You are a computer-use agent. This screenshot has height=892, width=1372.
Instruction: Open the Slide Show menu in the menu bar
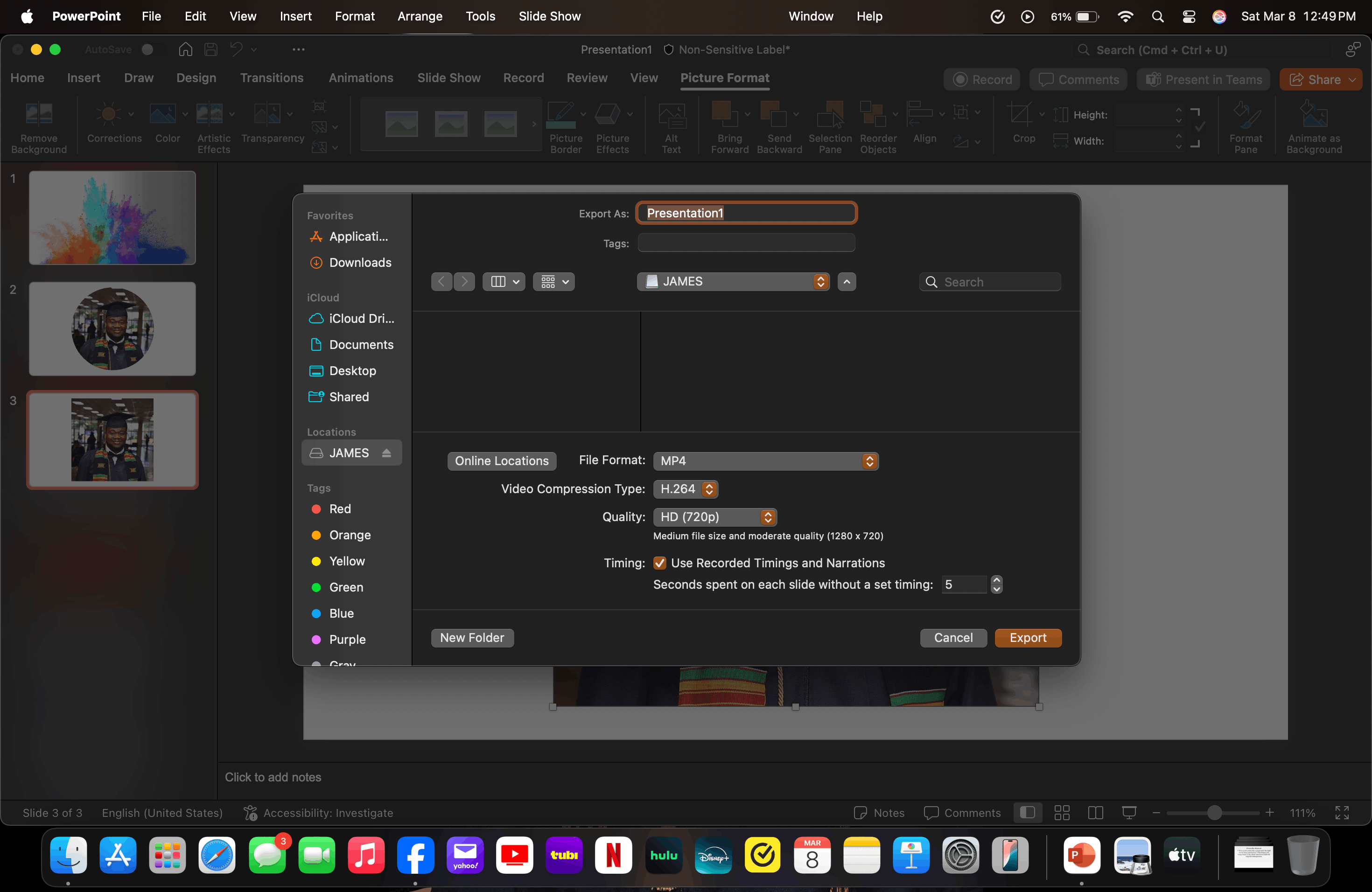[x=549, y=16]
